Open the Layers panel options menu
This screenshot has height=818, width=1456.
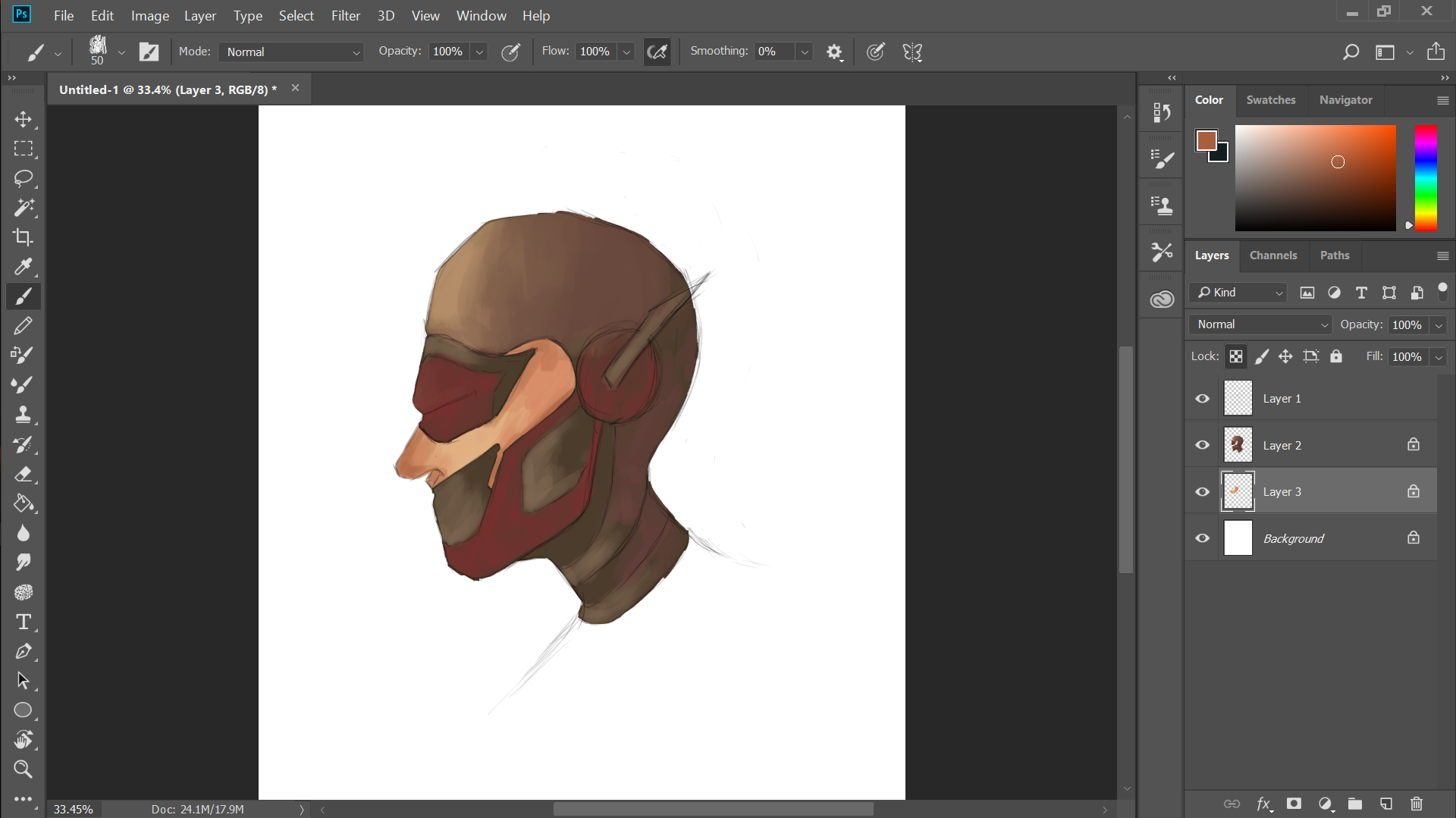click(x=1442, y=256)
